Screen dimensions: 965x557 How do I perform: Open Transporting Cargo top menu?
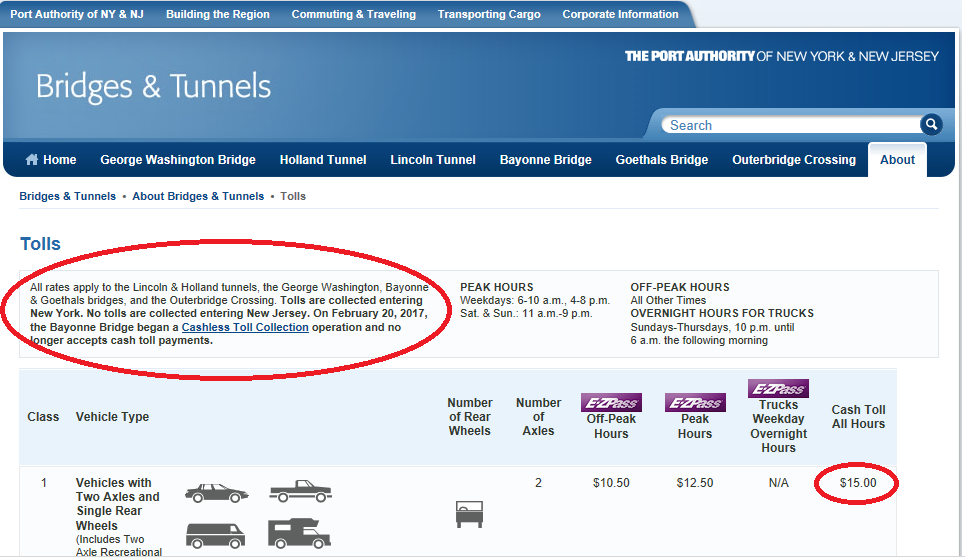(x=489, y=14)
